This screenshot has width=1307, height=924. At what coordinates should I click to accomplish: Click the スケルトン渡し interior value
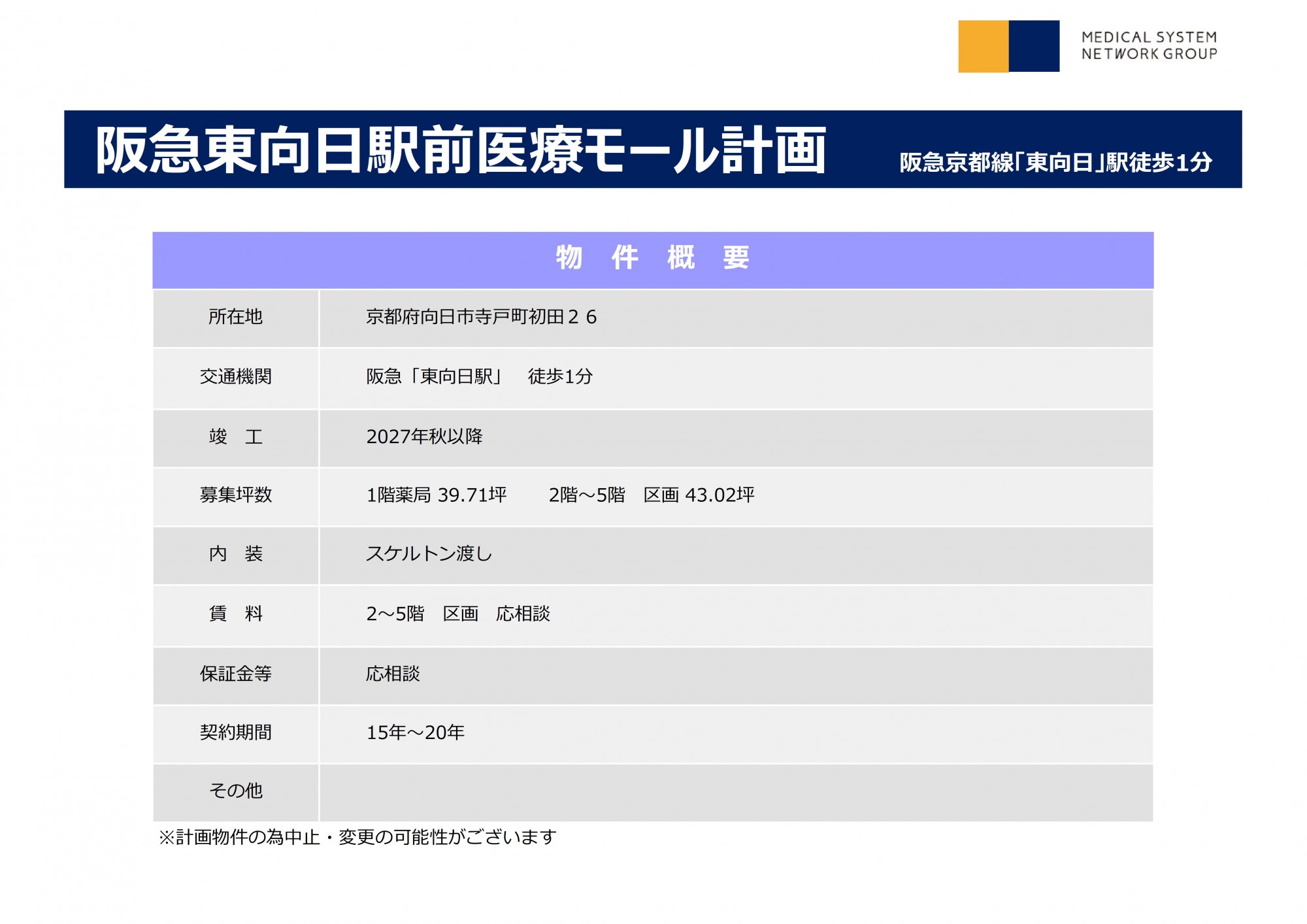pos(429,553)
